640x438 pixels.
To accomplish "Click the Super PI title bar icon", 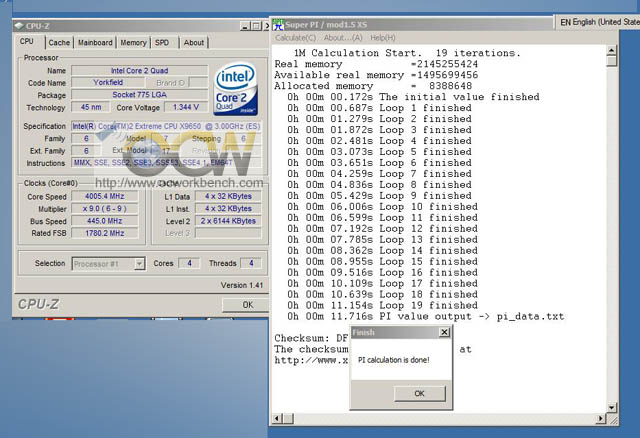I will pos(278,24).
